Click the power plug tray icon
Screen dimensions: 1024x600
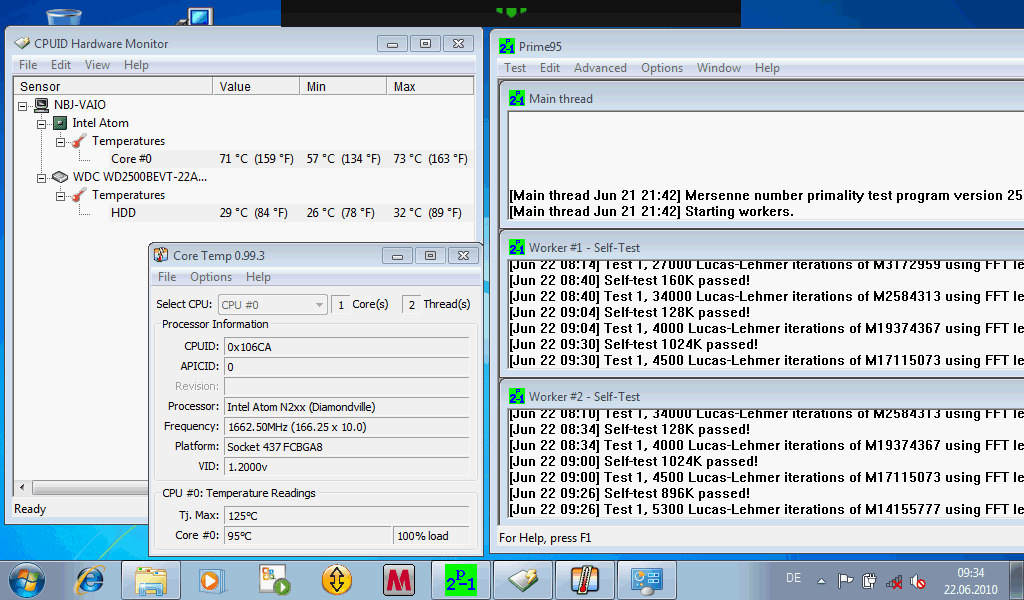[x=869, y=580]
